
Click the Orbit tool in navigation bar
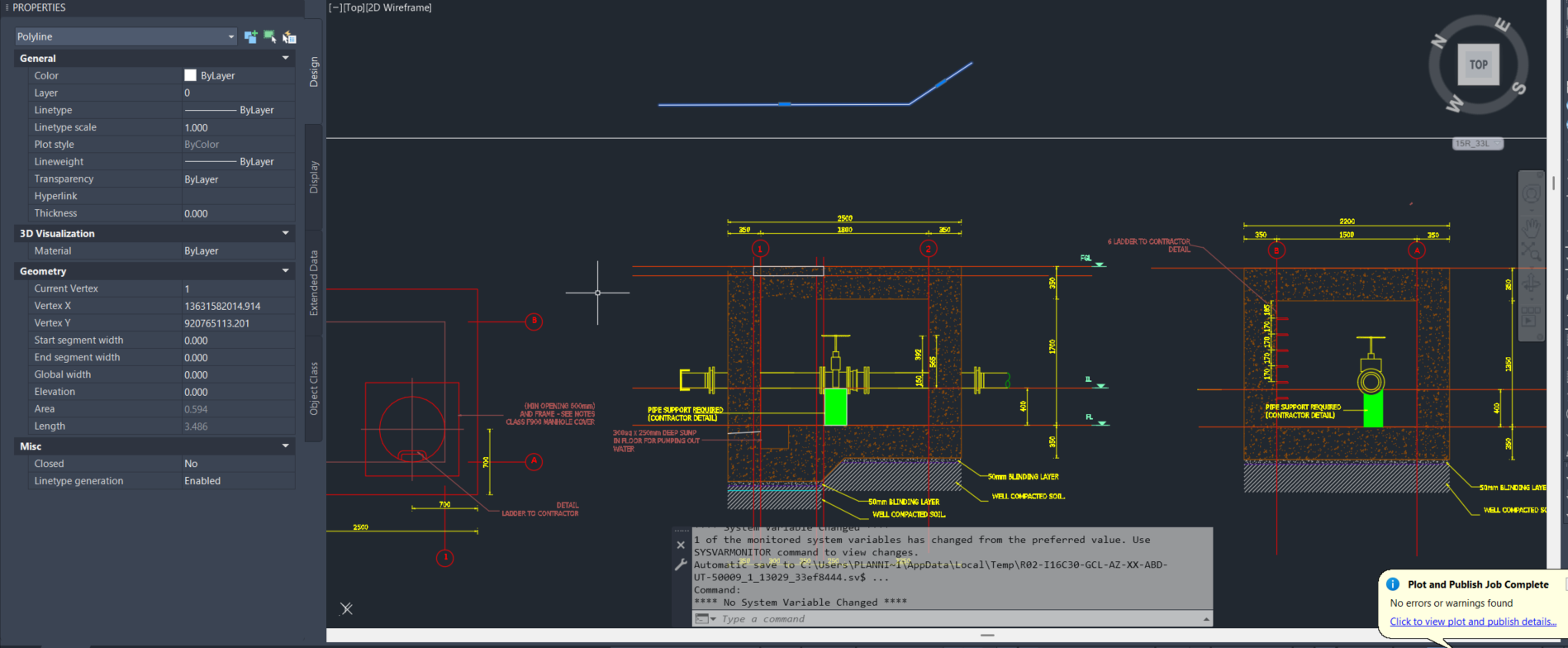1532,283
